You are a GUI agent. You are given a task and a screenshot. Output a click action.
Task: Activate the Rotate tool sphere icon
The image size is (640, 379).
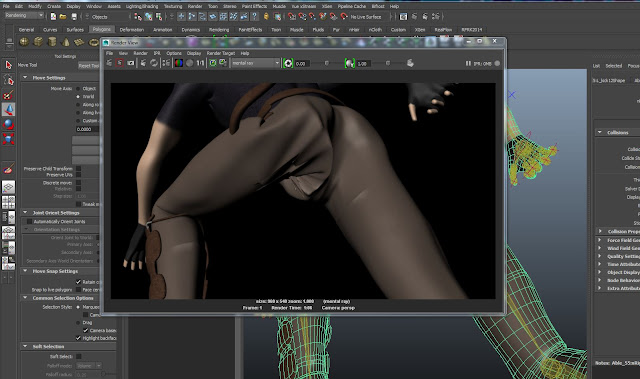(x=8, y=124)
